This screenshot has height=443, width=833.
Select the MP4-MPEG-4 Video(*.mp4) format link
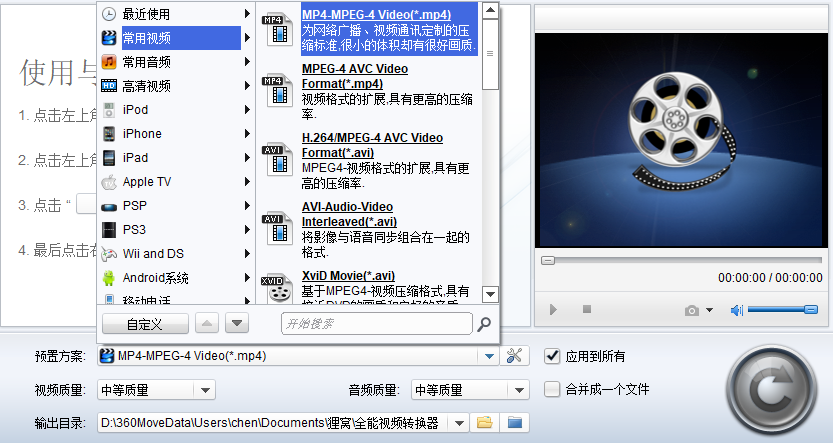tap(377, 14)
